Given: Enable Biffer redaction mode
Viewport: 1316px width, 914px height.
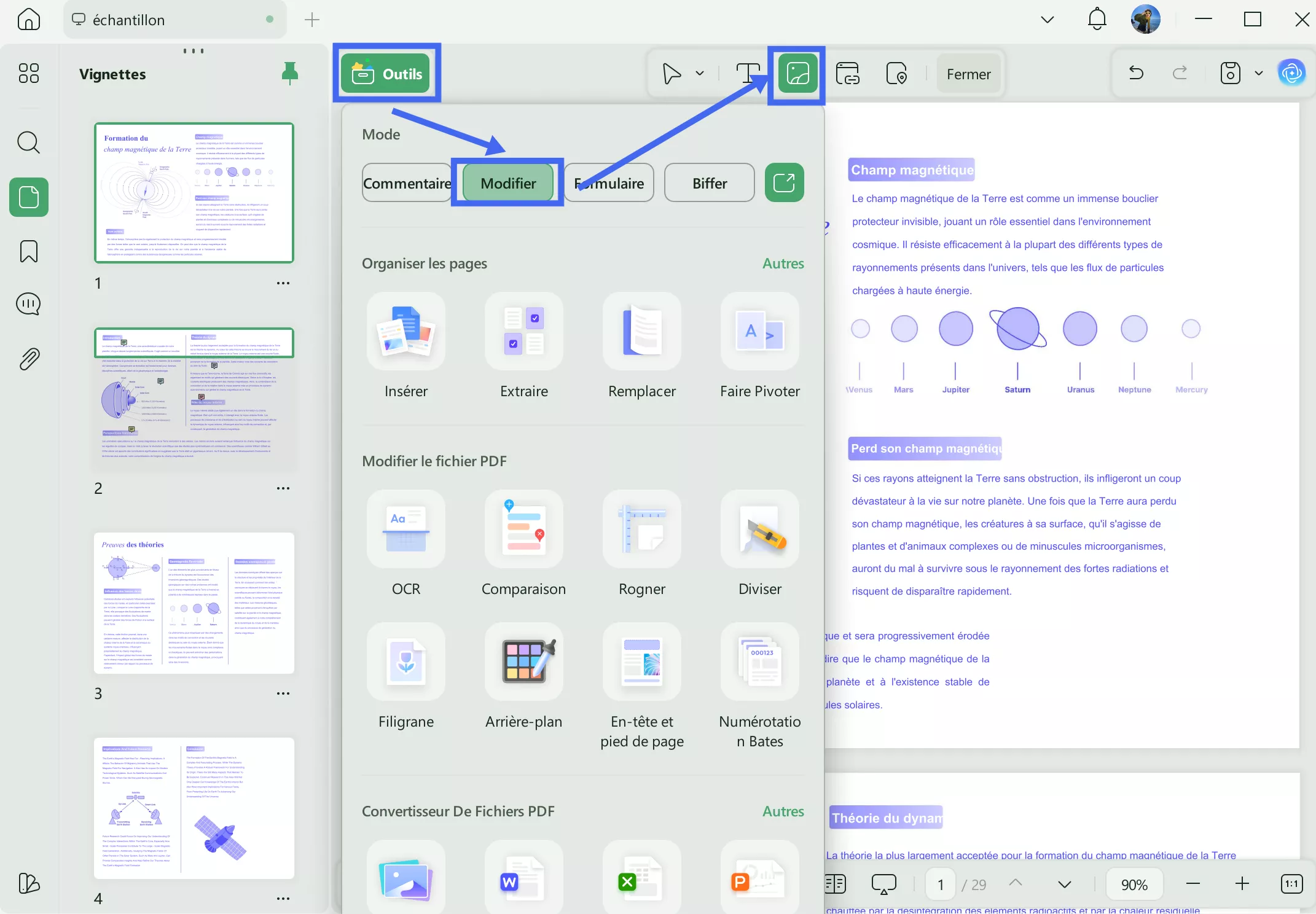Looking at the screenshot, I should [x=709, y=183].
